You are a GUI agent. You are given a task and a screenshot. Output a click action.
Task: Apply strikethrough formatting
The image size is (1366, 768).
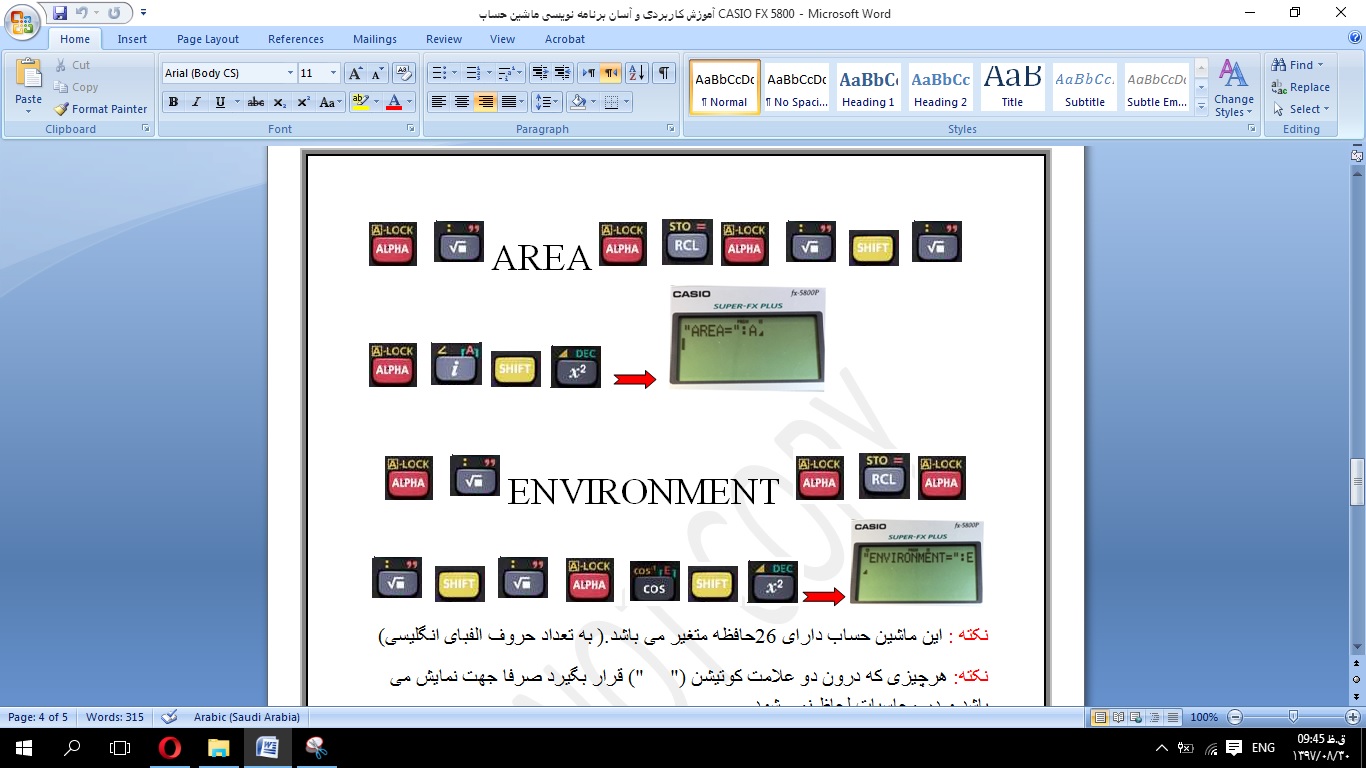click(x=256, y=102)
